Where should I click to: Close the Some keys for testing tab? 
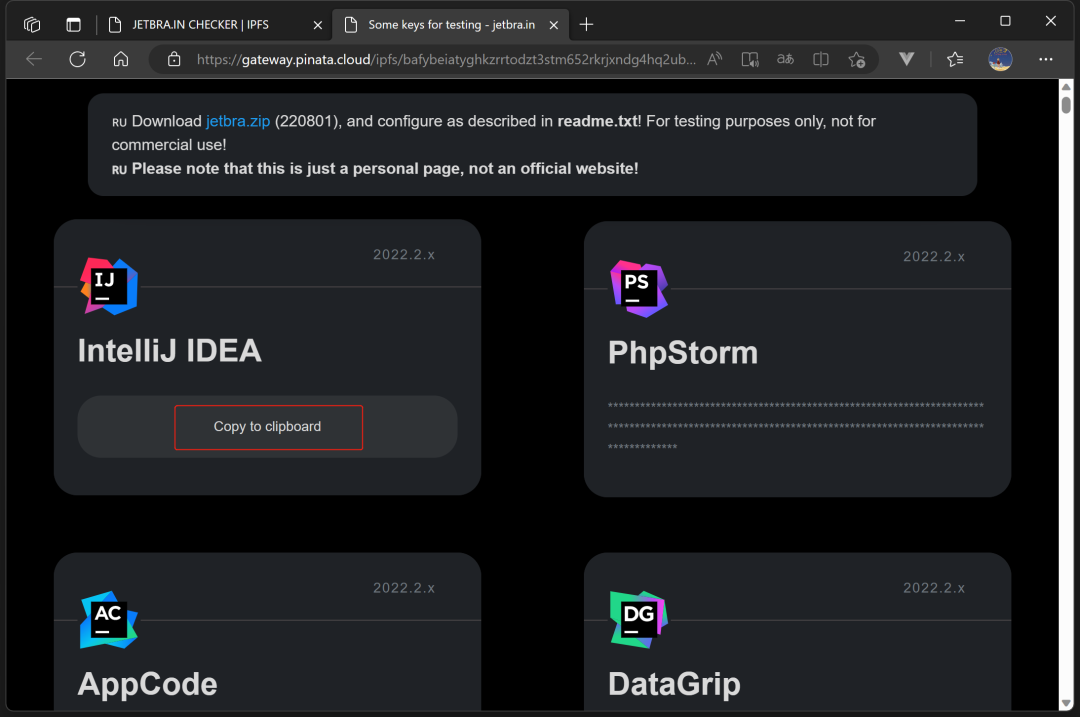pos(554,25)
